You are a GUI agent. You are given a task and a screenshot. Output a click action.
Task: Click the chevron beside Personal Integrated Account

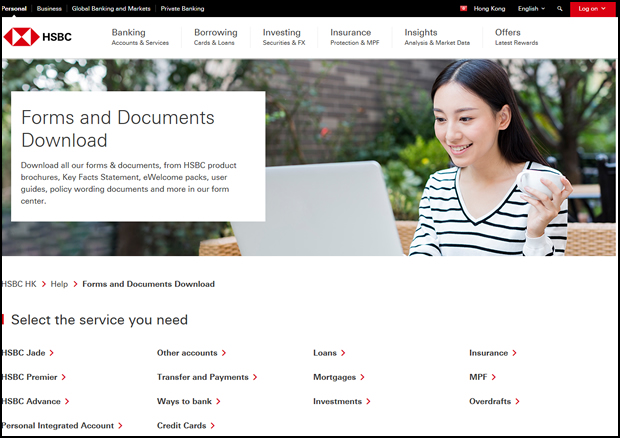coord(120,426)
